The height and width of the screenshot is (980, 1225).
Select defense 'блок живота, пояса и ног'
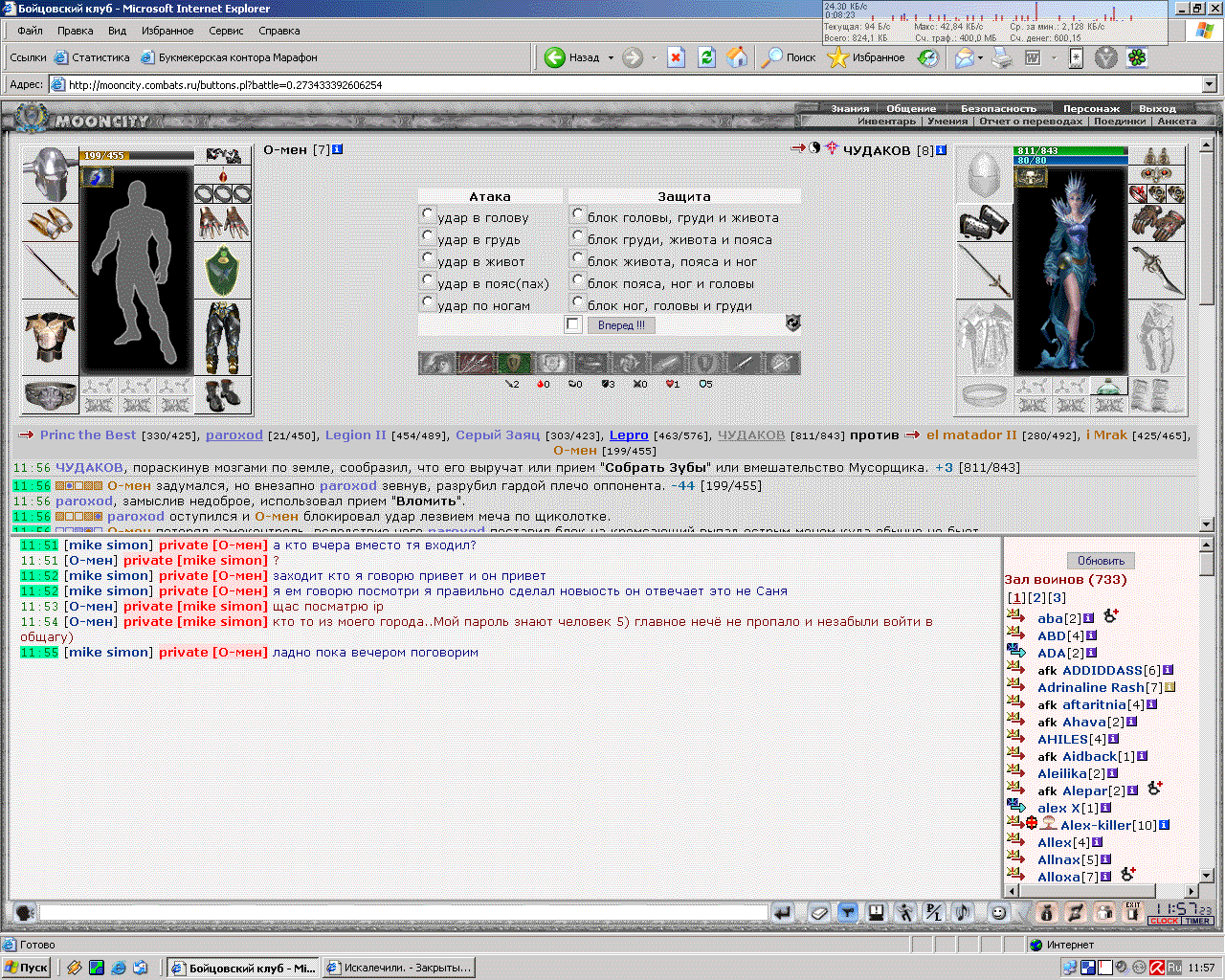(x=577, y=257)
